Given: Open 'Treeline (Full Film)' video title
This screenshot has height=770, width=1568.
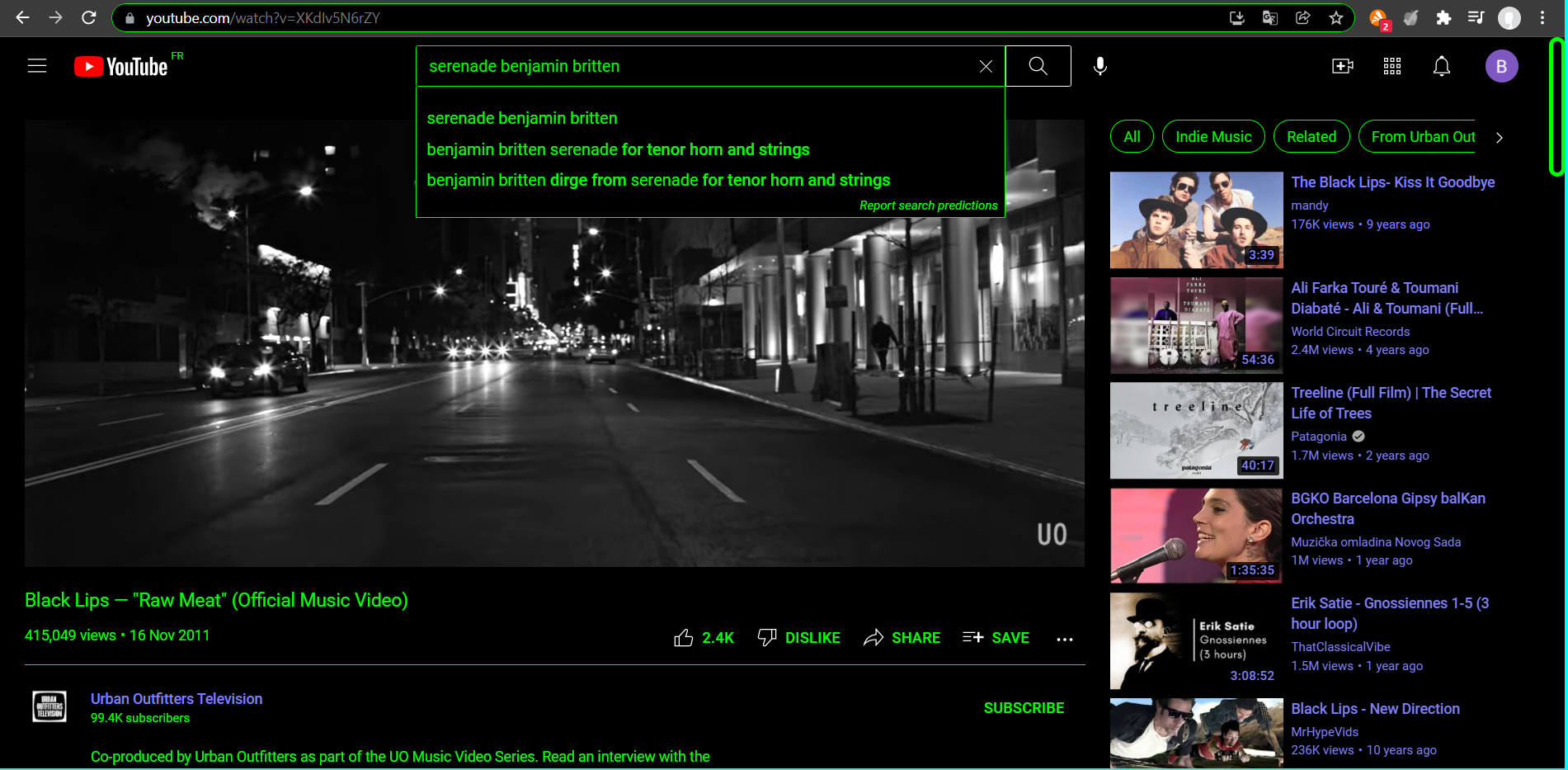Looking at the screenshot, I should pyautogui.click(x=1391, y=403).
